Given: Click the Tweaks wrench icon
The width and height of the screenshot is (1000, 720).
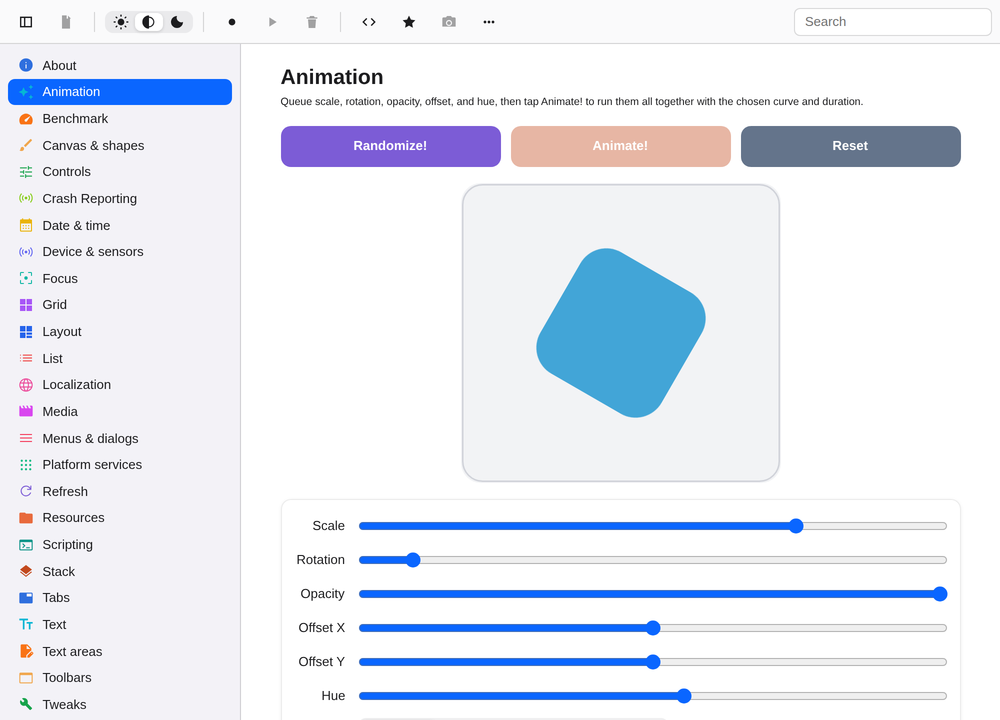Looking at the screenshot, I should [x=26, y=704].
